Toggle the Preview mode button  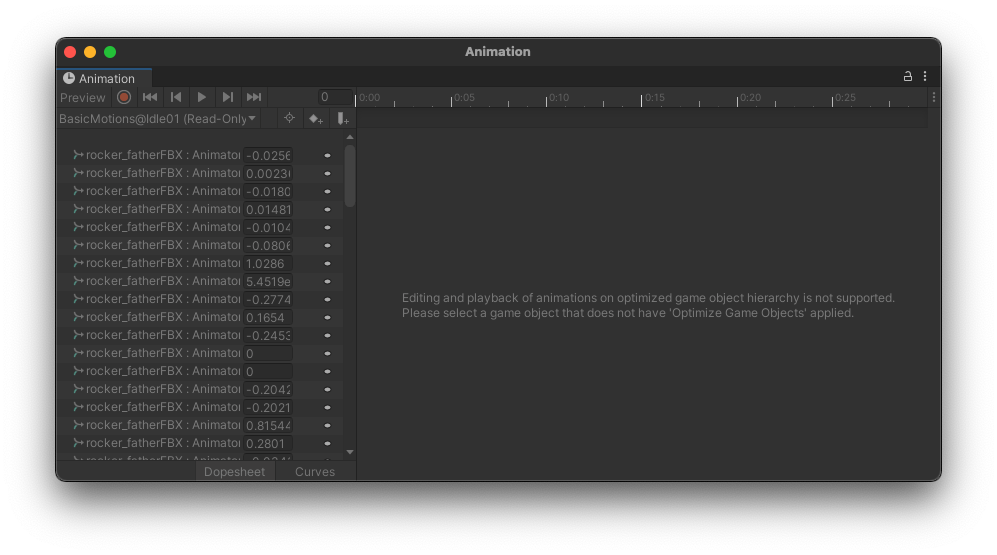[x=83, y=97]
